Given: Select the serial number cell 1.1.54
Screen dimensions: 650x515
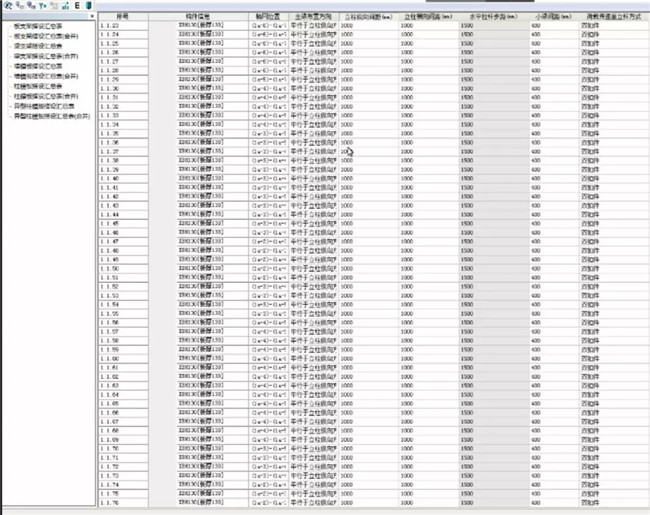Looking at the screenshot, I should point(123,305).
